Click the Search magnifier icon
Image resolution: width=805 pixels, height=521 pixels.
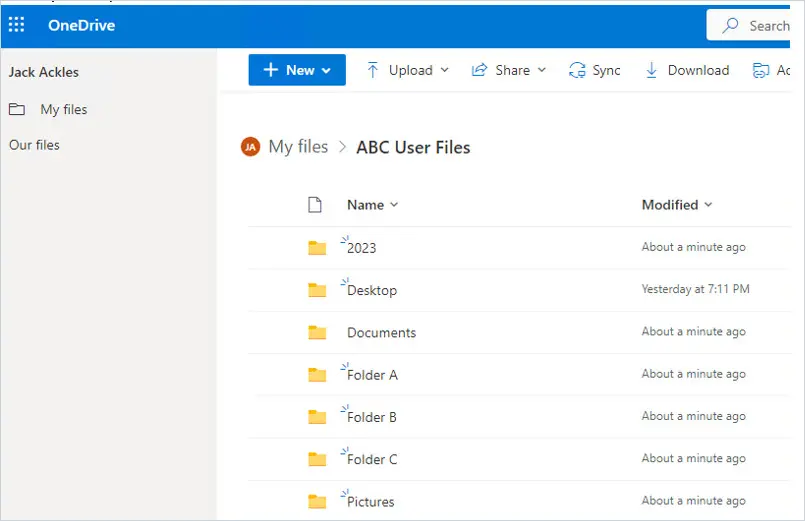730,25
